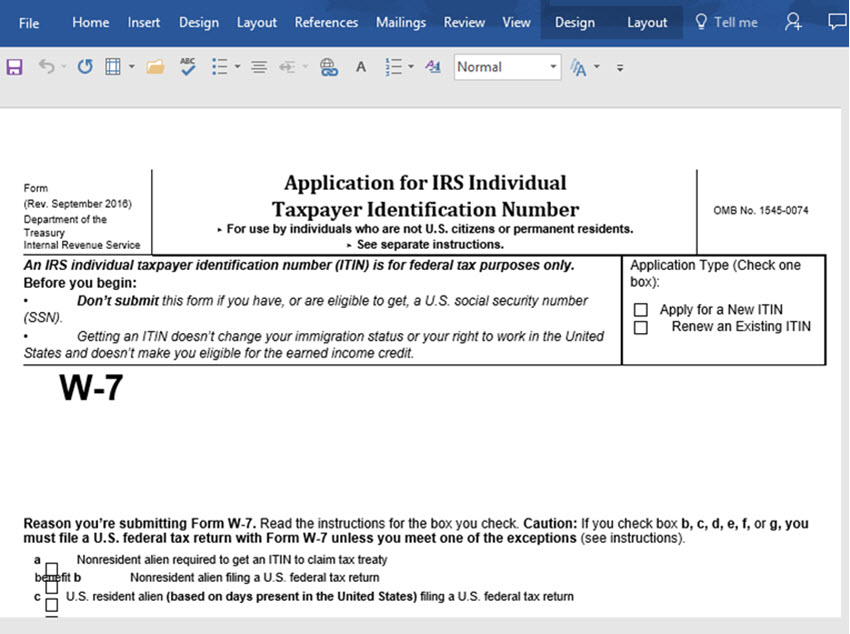This screenshot has width=850, height=634.
Task: Switch to the View tab
Action: 516,22
